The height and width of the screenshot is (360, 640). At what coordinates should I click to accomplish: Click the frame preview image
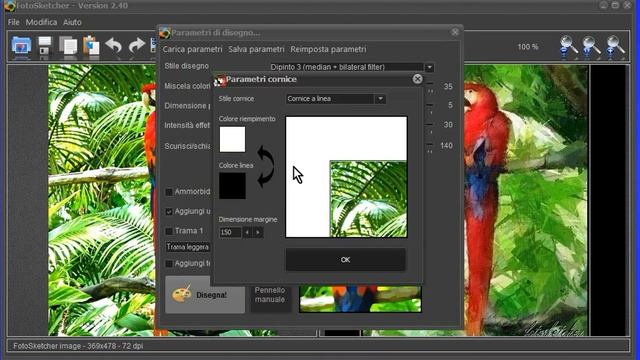(346, 177)
